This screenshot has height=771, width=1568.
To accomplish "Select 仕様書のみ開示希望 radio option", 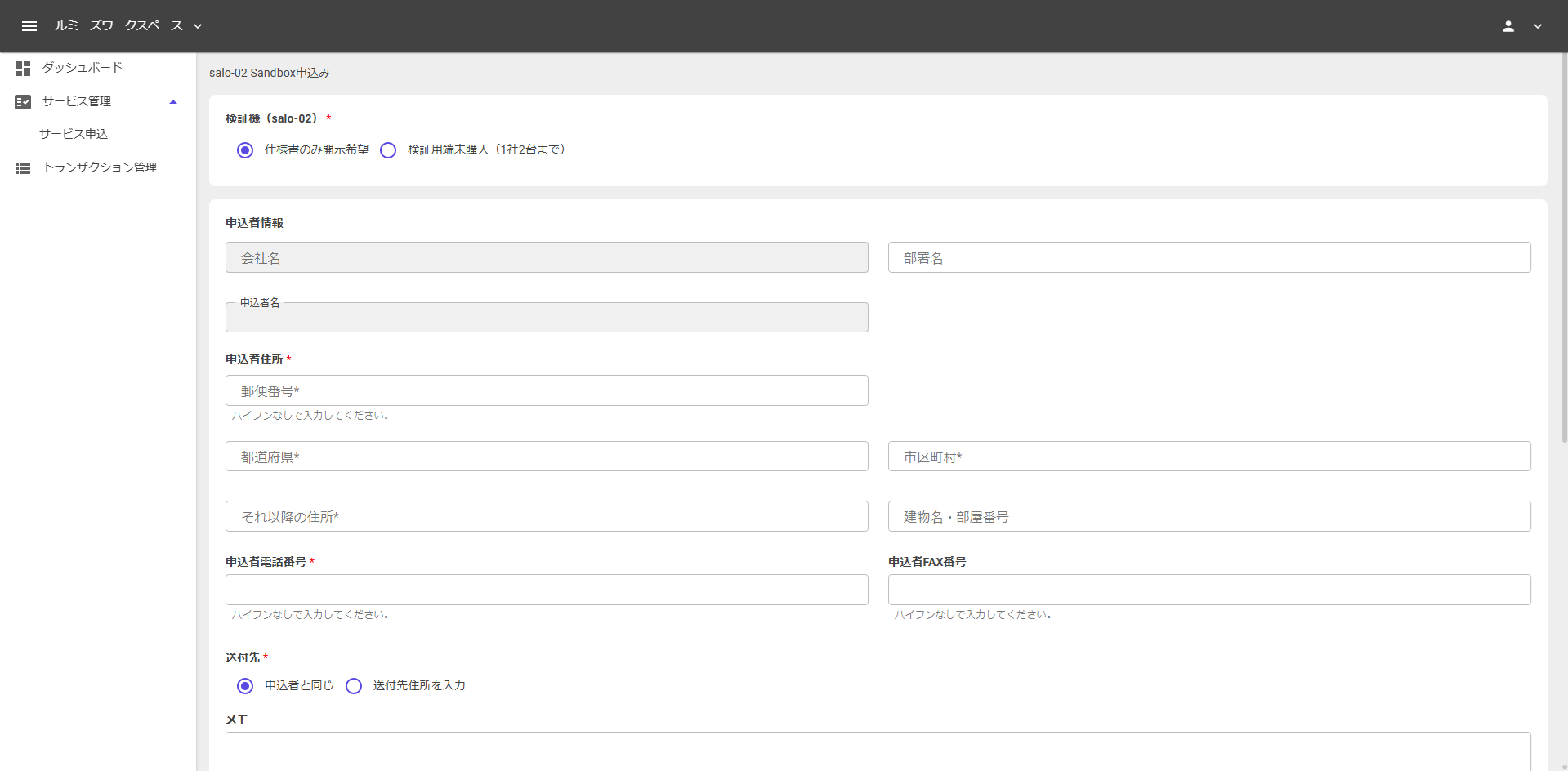I will [x=245, y=150].
